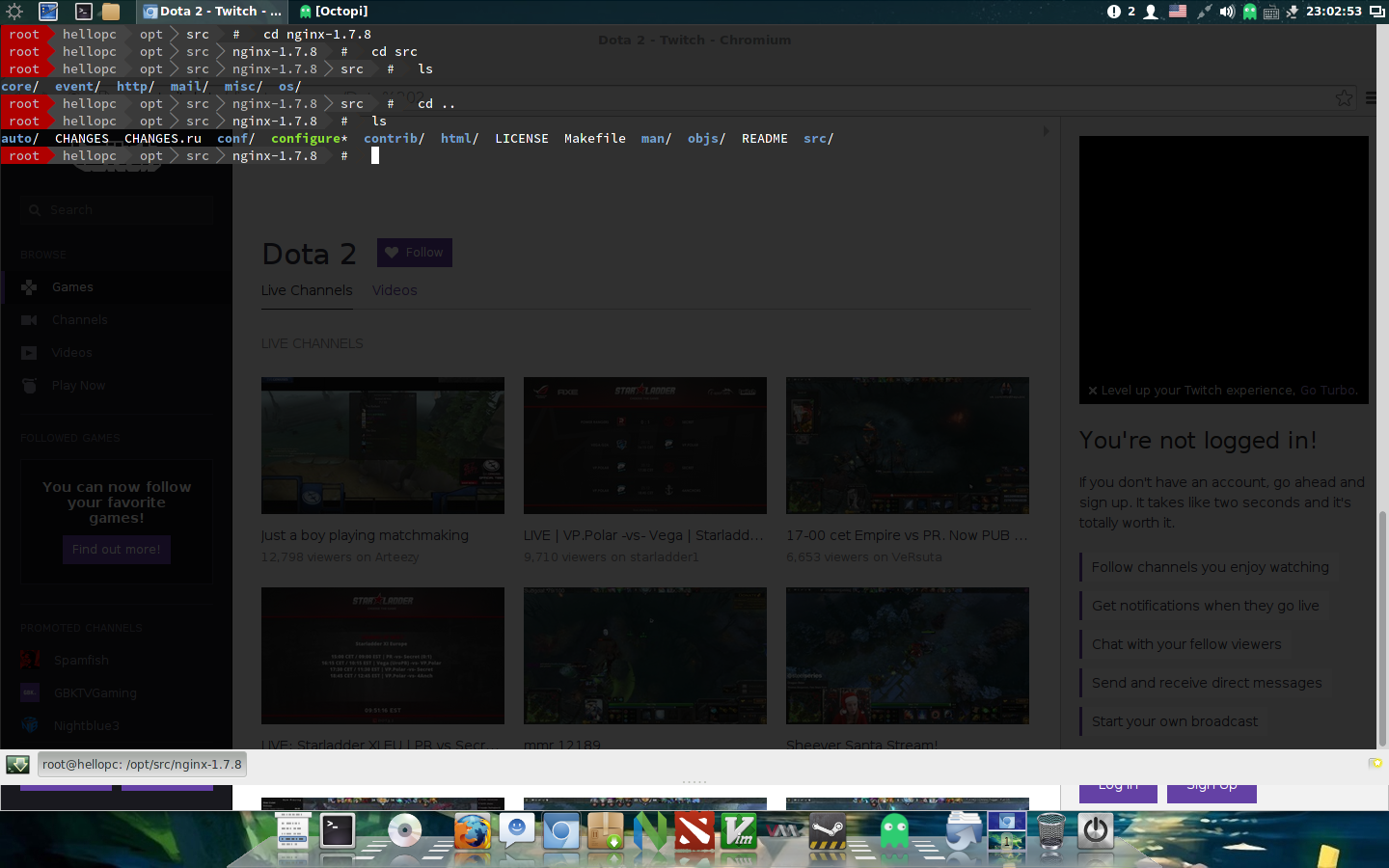Launch Neovim green N icon in dock
Image resolution: width=1389 pixels, height=868 pixels.
(650, 831)
